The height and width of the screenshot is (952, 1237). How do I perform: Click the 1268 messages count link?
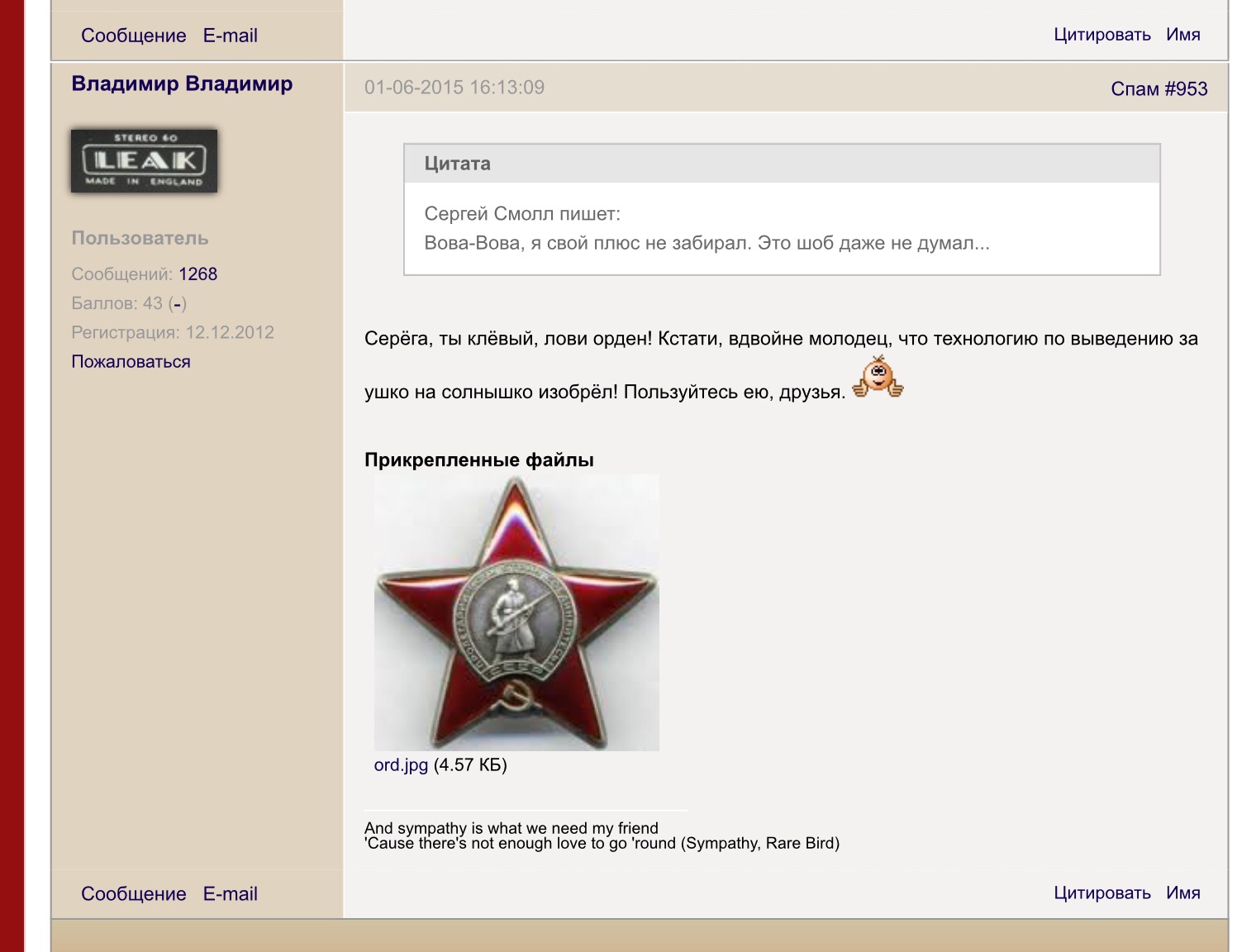click(x=197, y=274)
